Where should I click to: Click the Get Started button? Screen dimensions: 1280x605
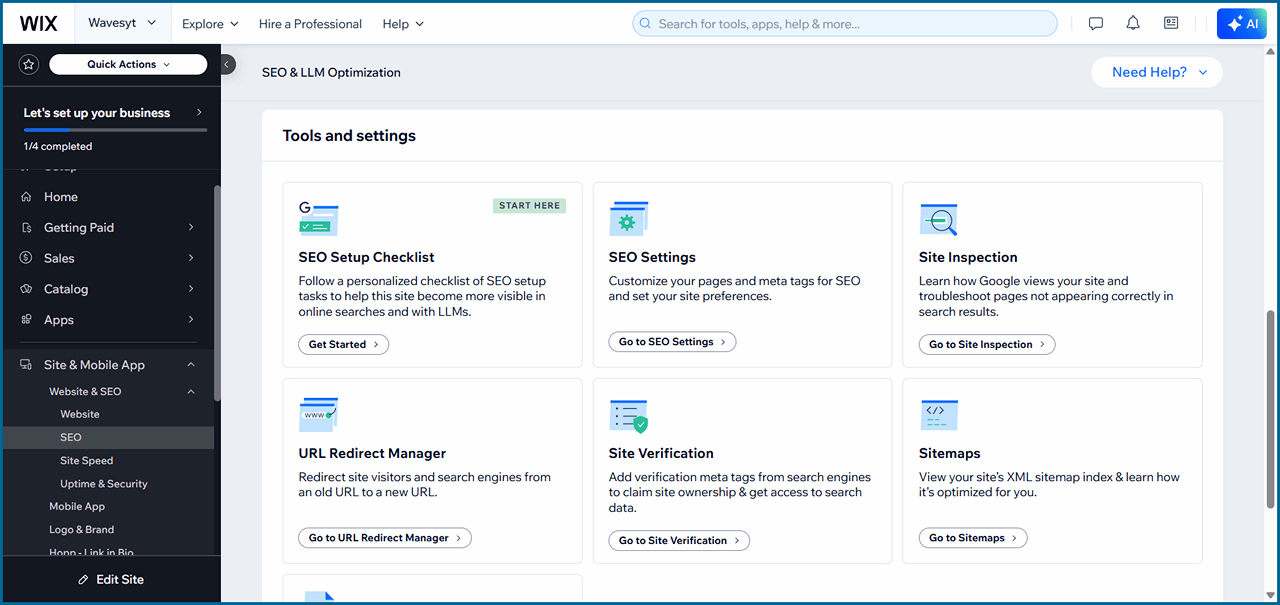coord(343,344)
